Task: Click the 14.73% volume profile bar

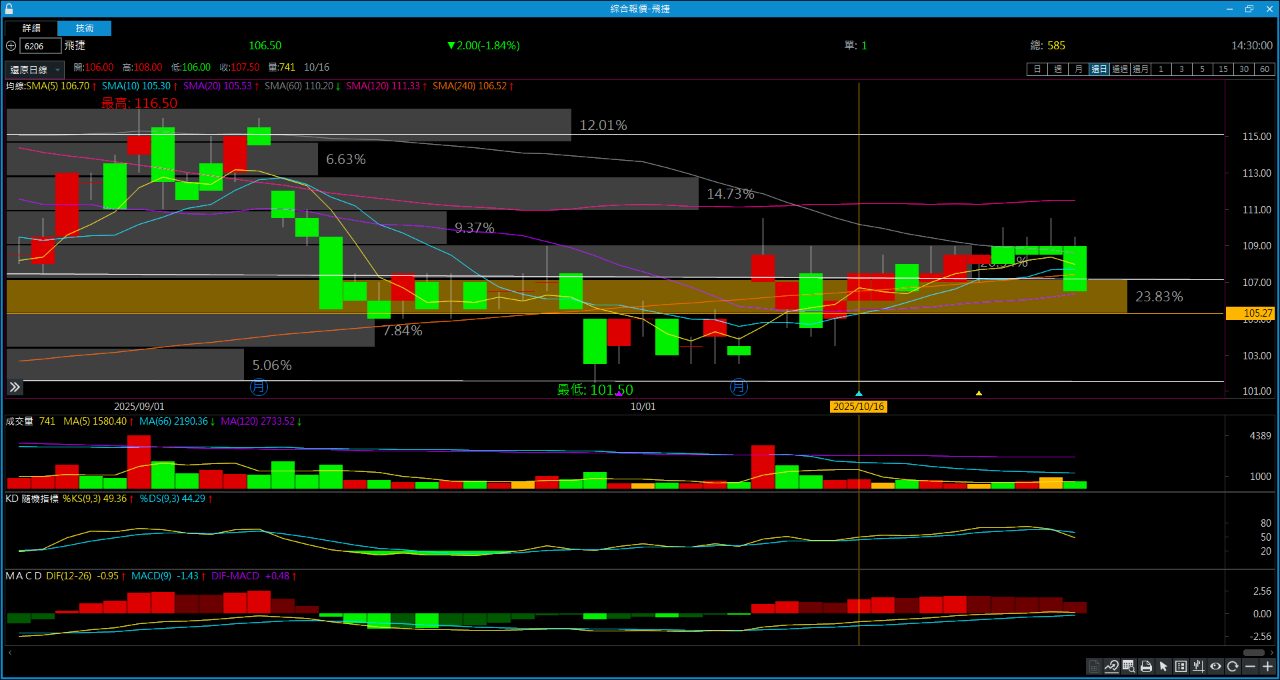Action: [352, 193]
